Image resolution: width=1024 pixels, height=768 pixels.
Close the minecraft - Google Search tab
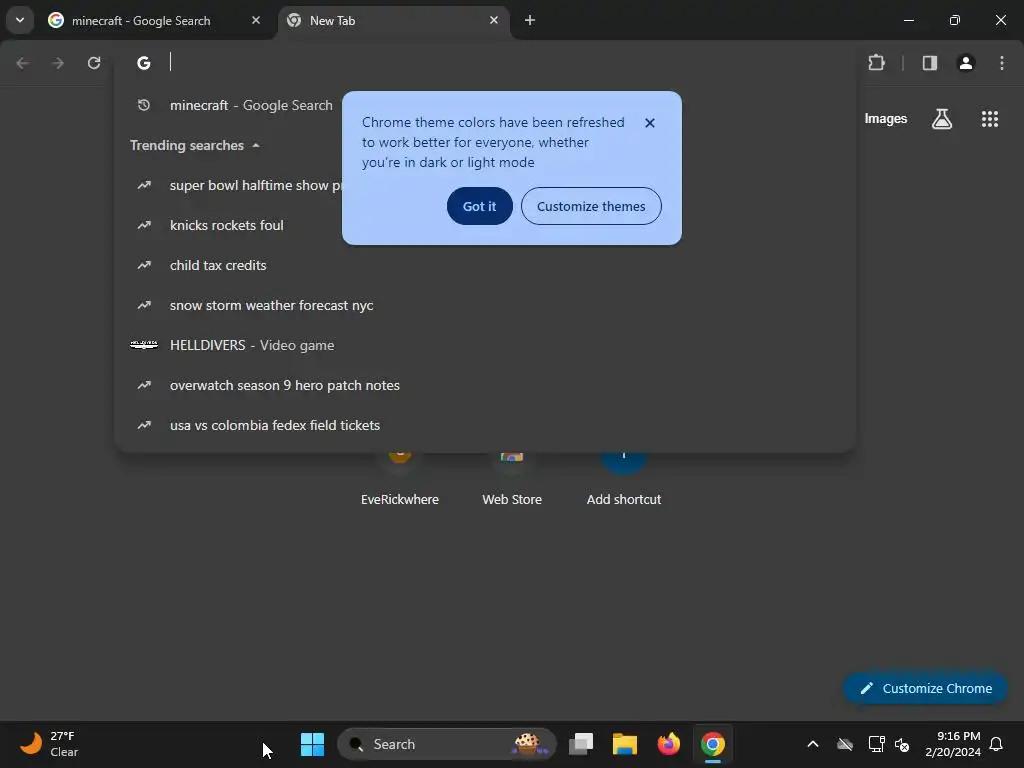(x=256, y=20)
